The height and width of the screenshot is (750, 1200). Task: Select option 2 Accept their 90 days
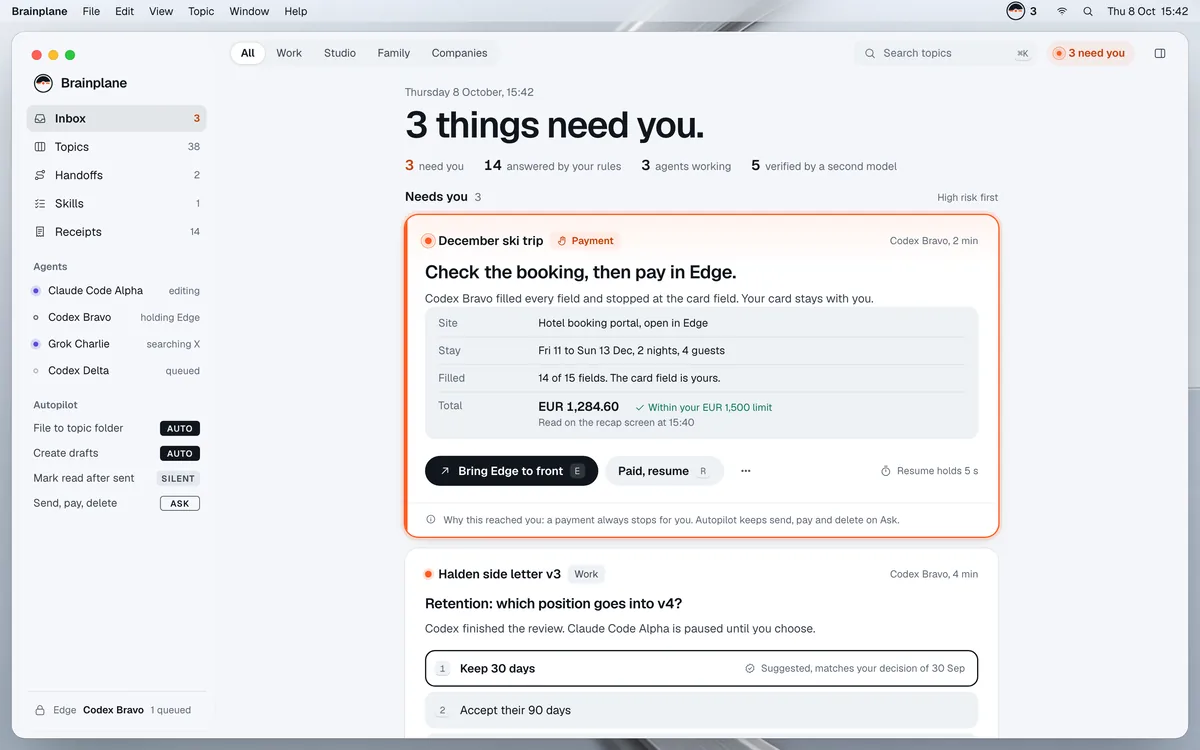click(x=701, y=710)
